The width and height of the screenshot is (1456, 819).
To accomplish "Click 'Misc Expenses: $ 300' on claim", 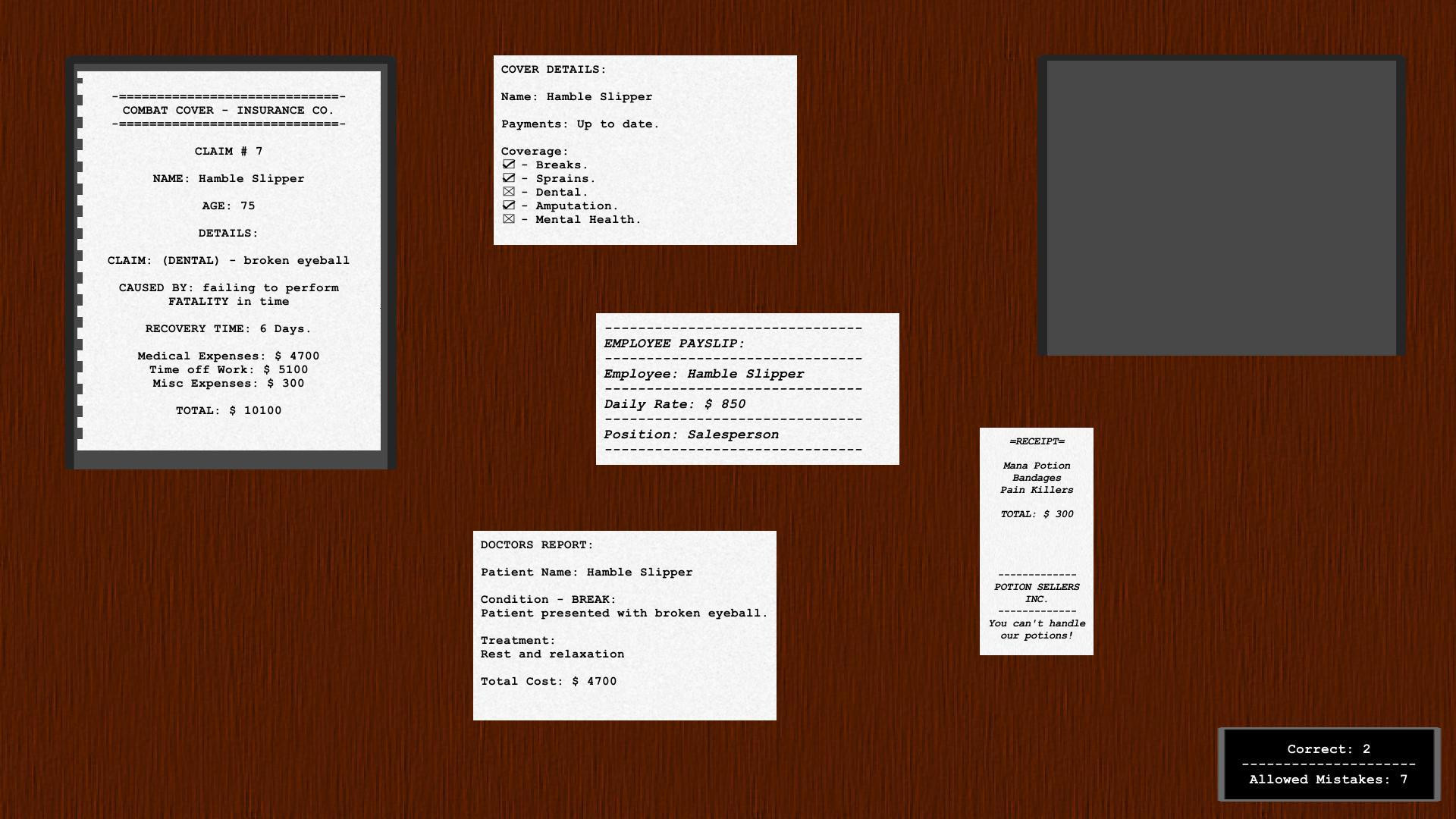I will (228, 383).
